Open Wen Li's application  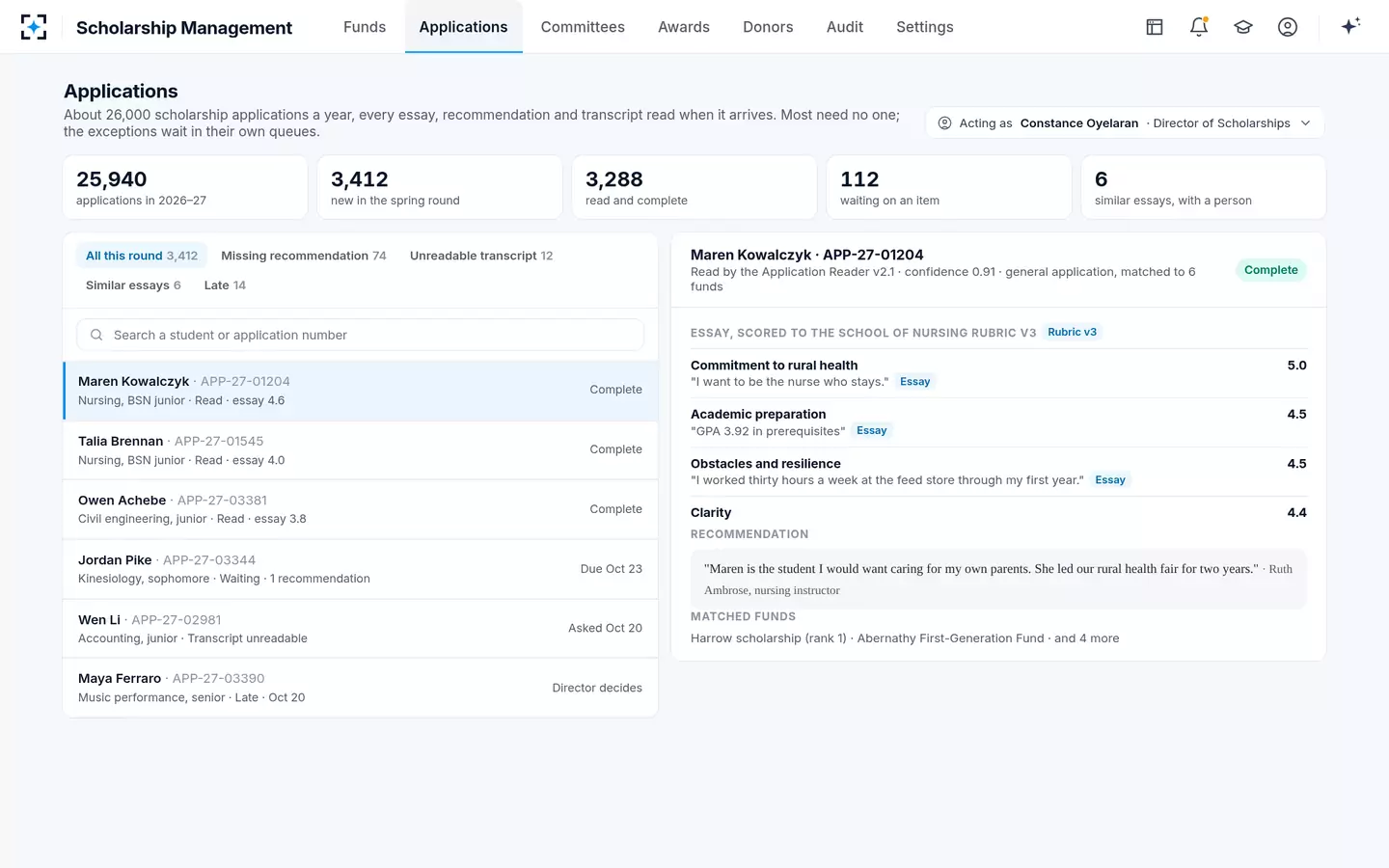point(360,629)
